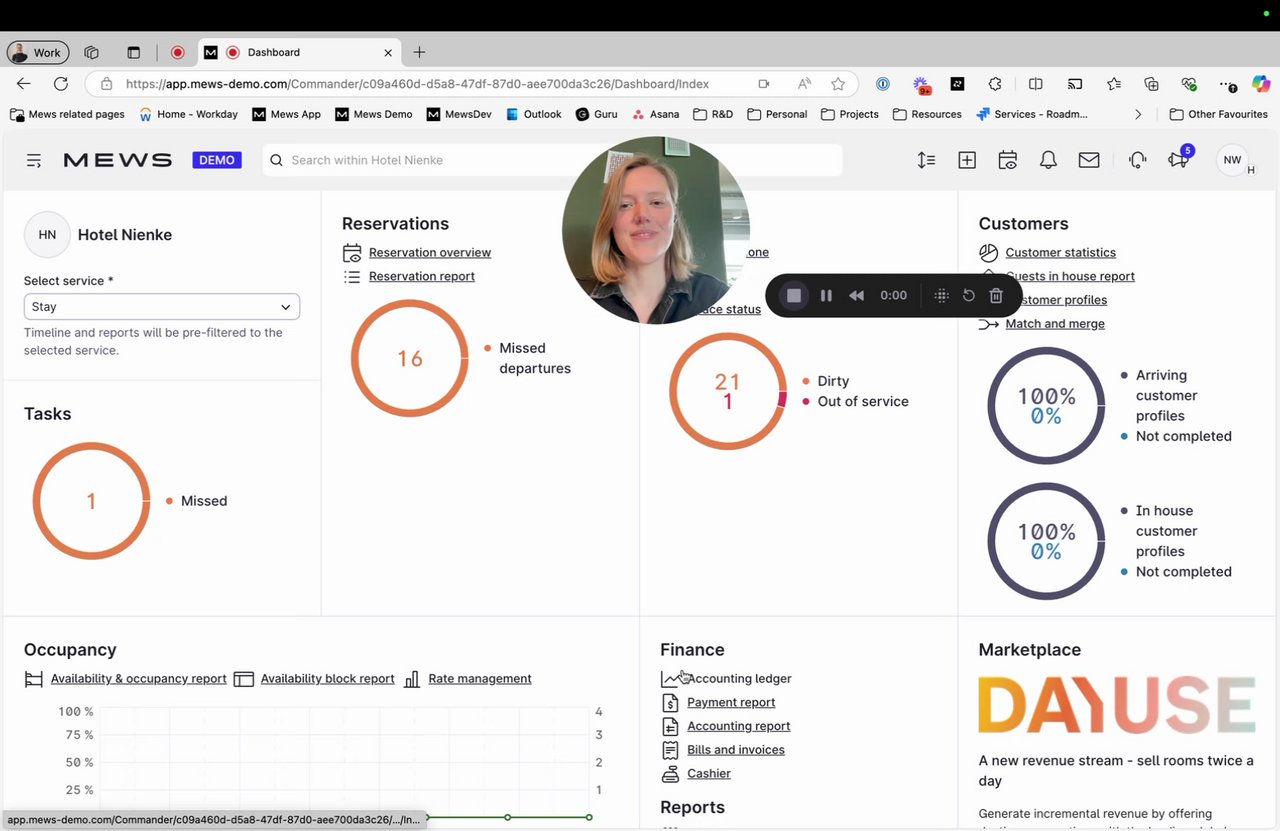Open the Outlook bookmark

click(x=533, y=114)
